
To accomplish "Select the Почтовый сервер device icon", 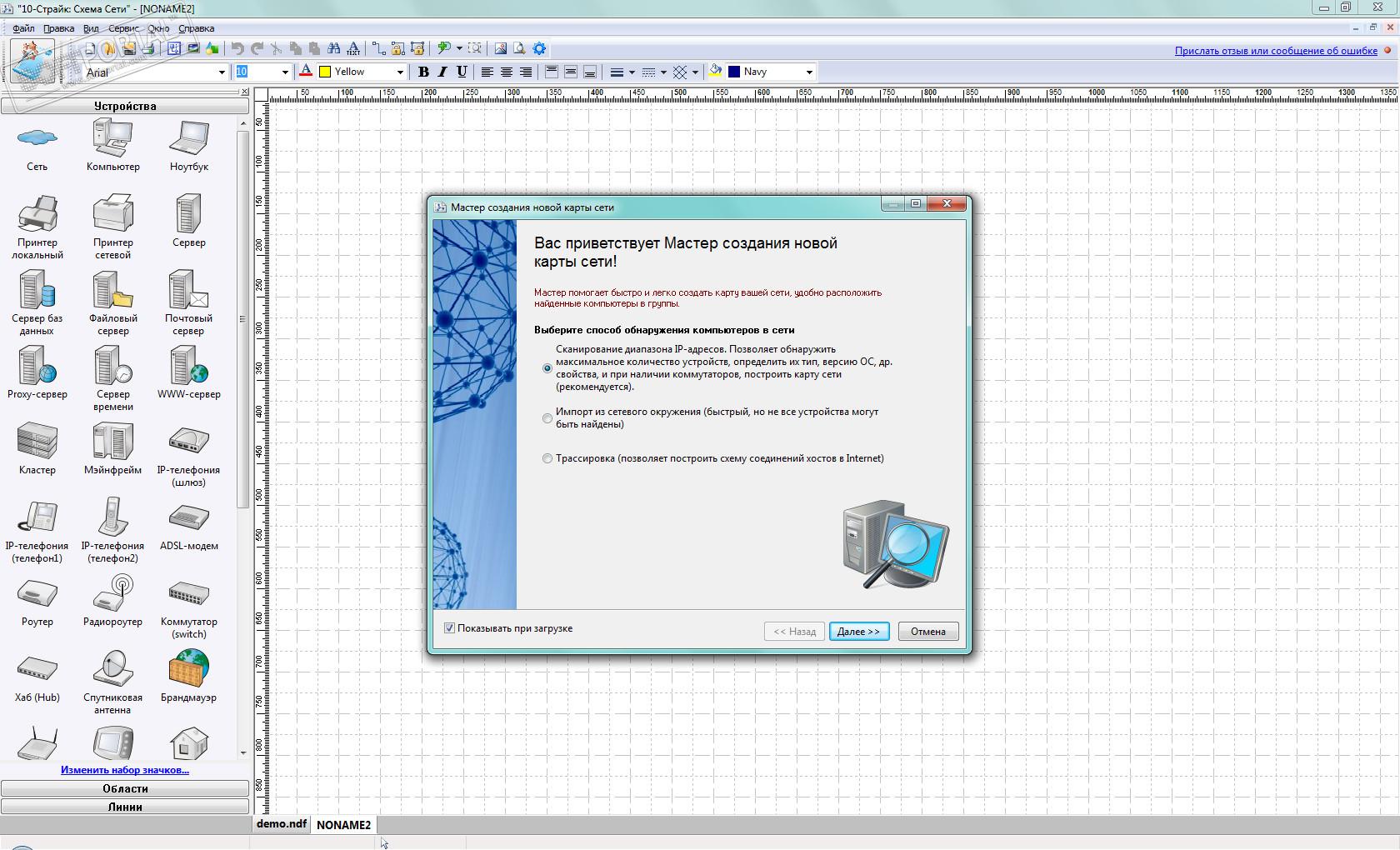I will pyautogui.click(x=189, y=289).
